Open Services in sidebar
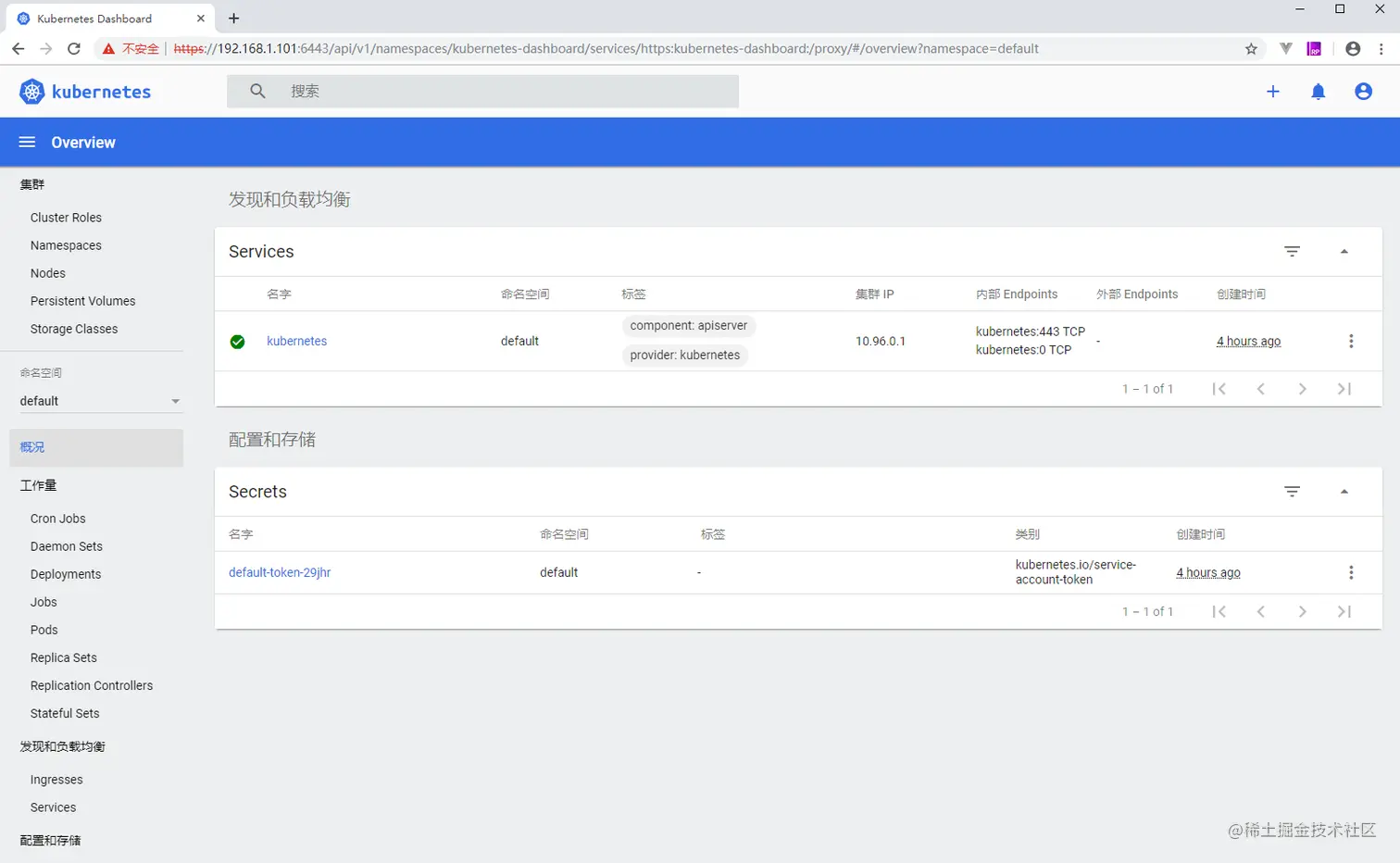Screen dimensions: 1400x863 53,807
